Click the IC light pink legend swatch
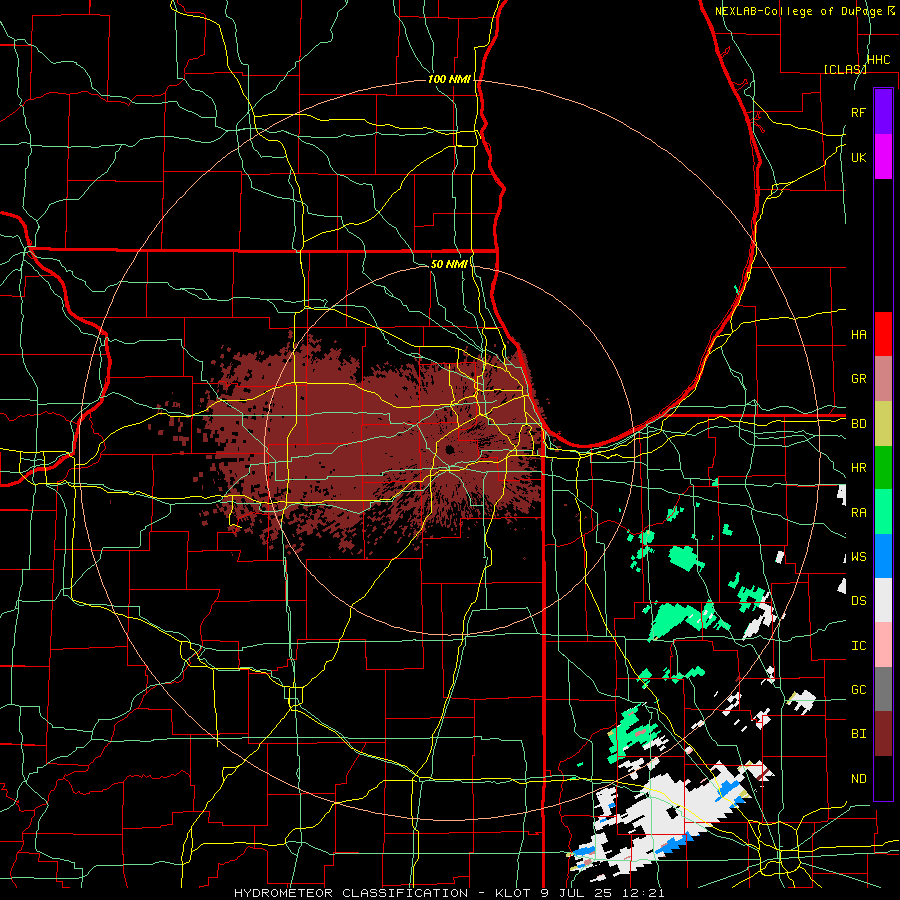The image size is (900, 900). (883, 645)
